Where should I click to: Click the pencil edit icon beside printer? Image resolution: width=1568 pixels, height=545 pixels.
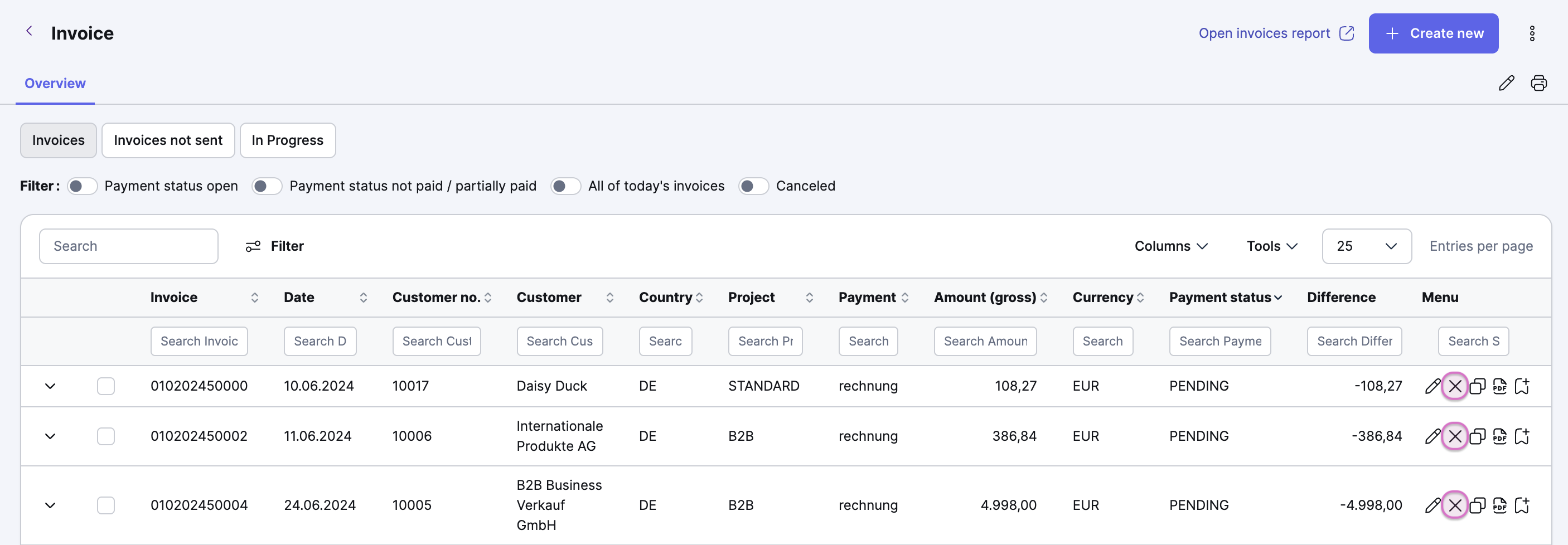point(1506,82)
